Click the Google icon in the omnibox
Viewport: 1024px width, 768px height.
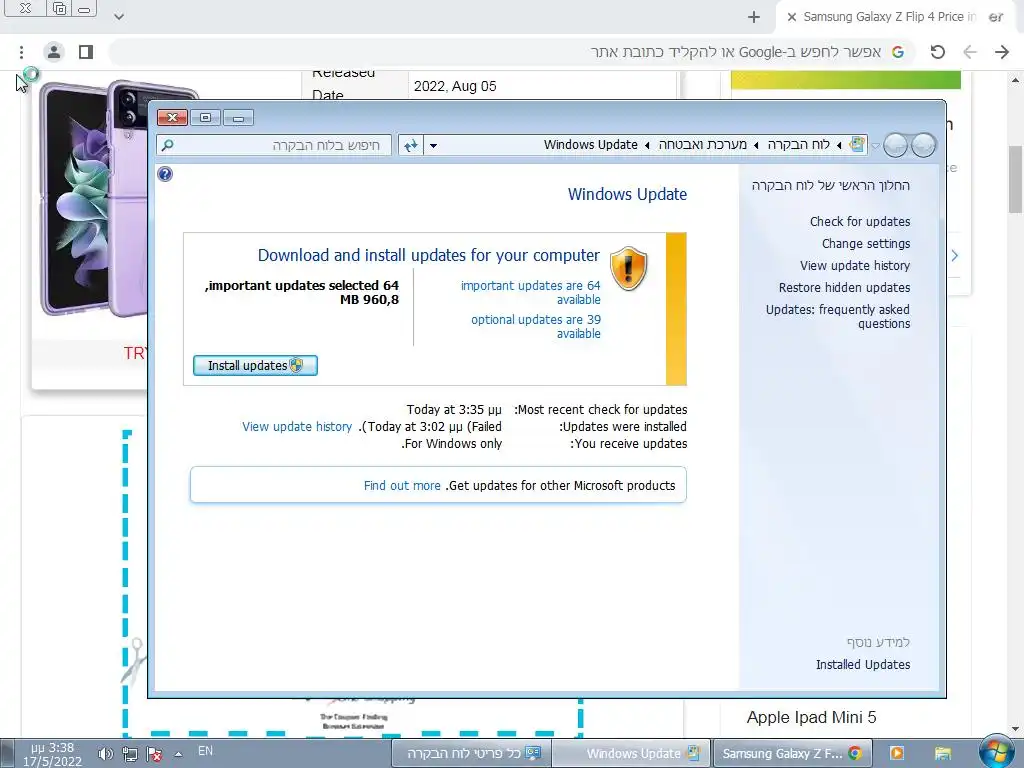point(898,52)
